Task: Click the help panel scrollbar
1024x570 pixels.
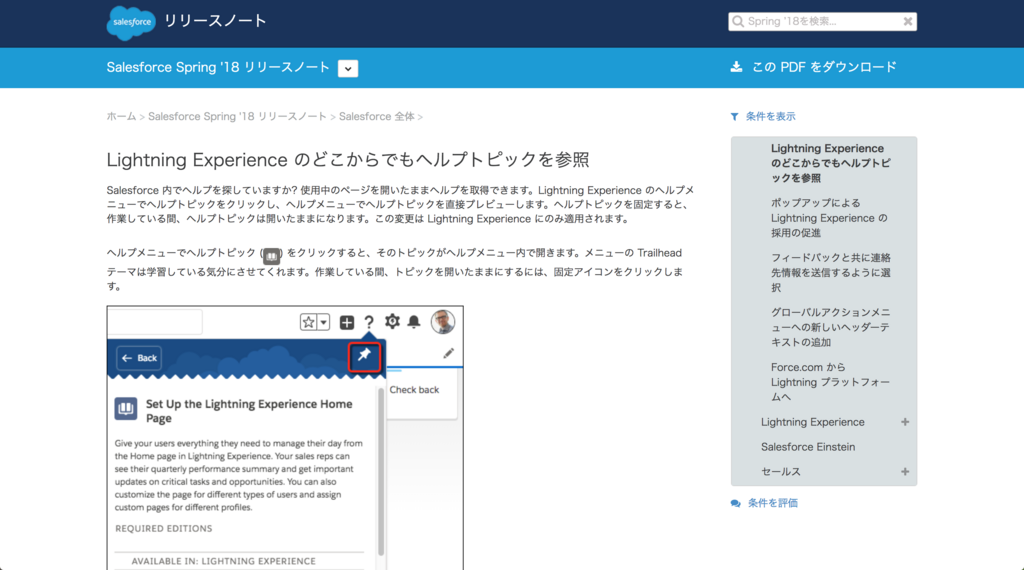Action: coord(381,471)
